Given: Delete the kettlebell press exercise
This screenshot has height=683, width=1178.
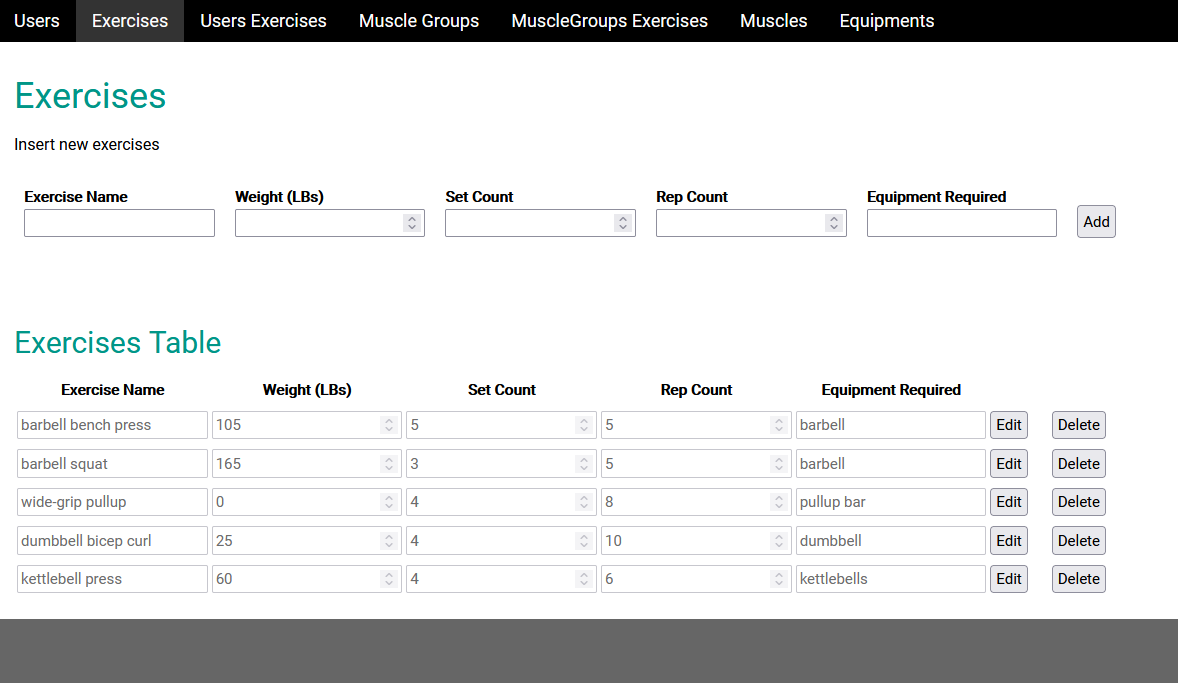Looking at the screenshot, I should click(x=1078, y=579).
